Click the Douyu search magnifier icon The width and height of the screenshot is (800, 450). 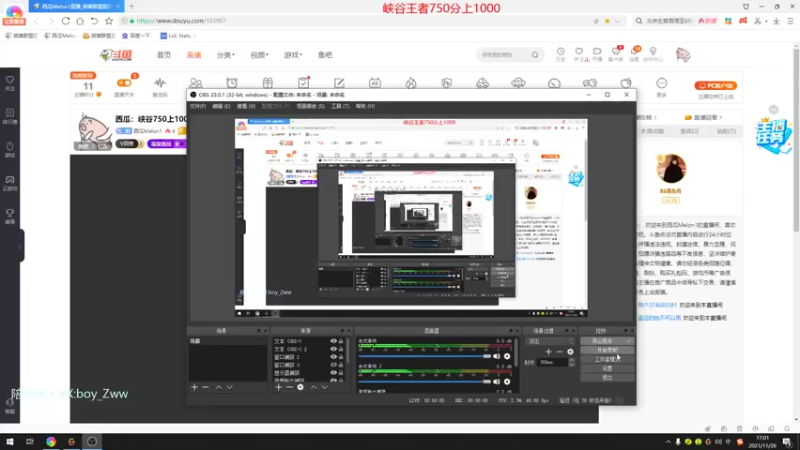[x=535, y=55]
